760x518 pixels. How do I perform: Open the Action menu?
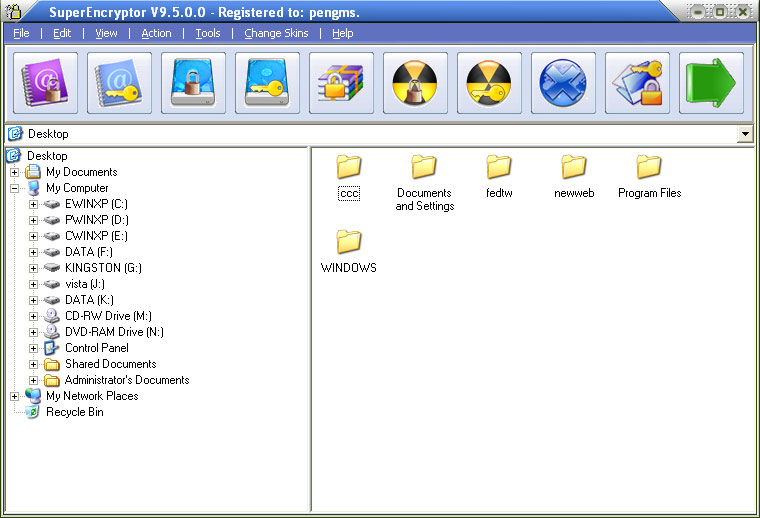point(156,33)
